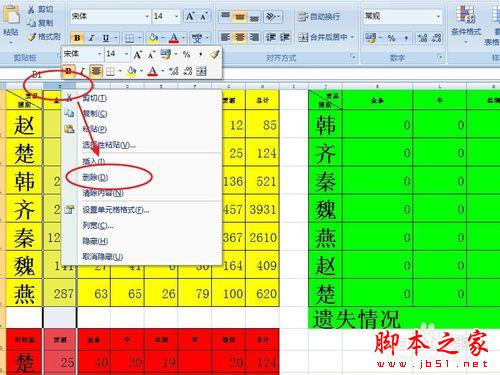
Task: Expand Paste (粘贴) options arrow
Action: click(x=11, y=43)
